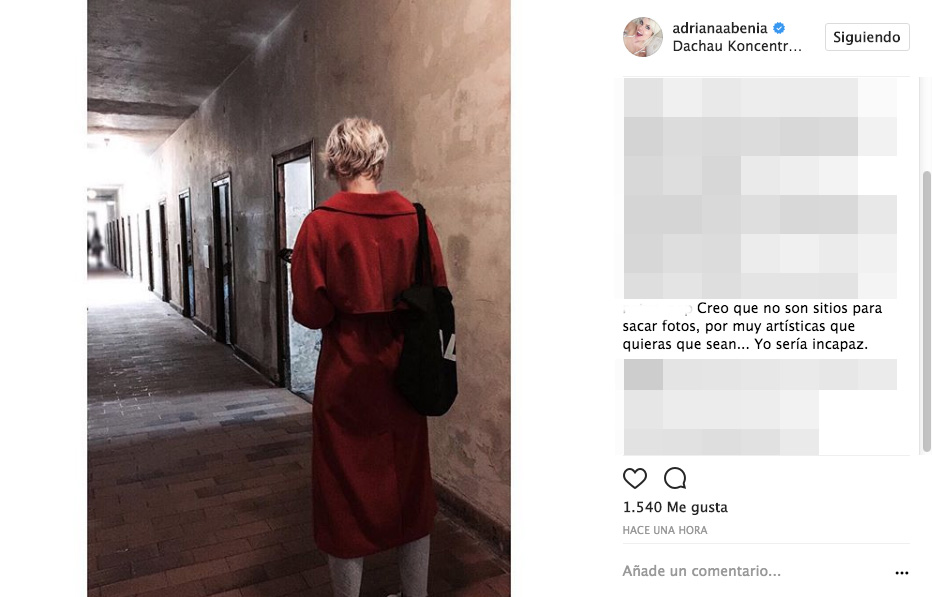Click the HACE UNA HORA timestamp
Image resolution: width=932 pixels, height=597 pixels.
[x=665, y=530]
